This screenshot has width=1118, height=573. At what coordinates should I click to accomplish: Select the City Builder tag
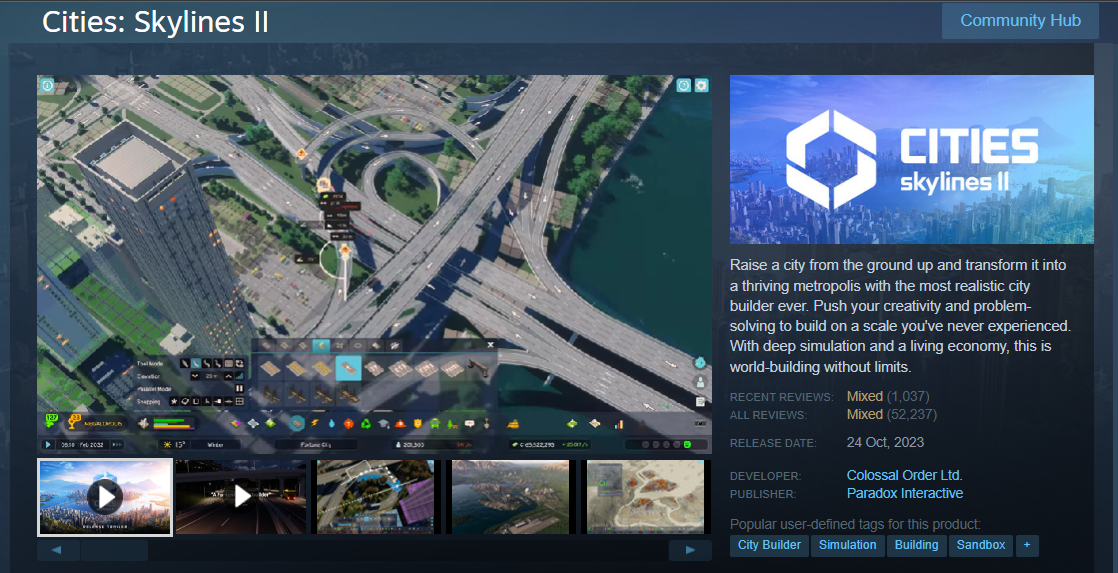coord(769,545)
